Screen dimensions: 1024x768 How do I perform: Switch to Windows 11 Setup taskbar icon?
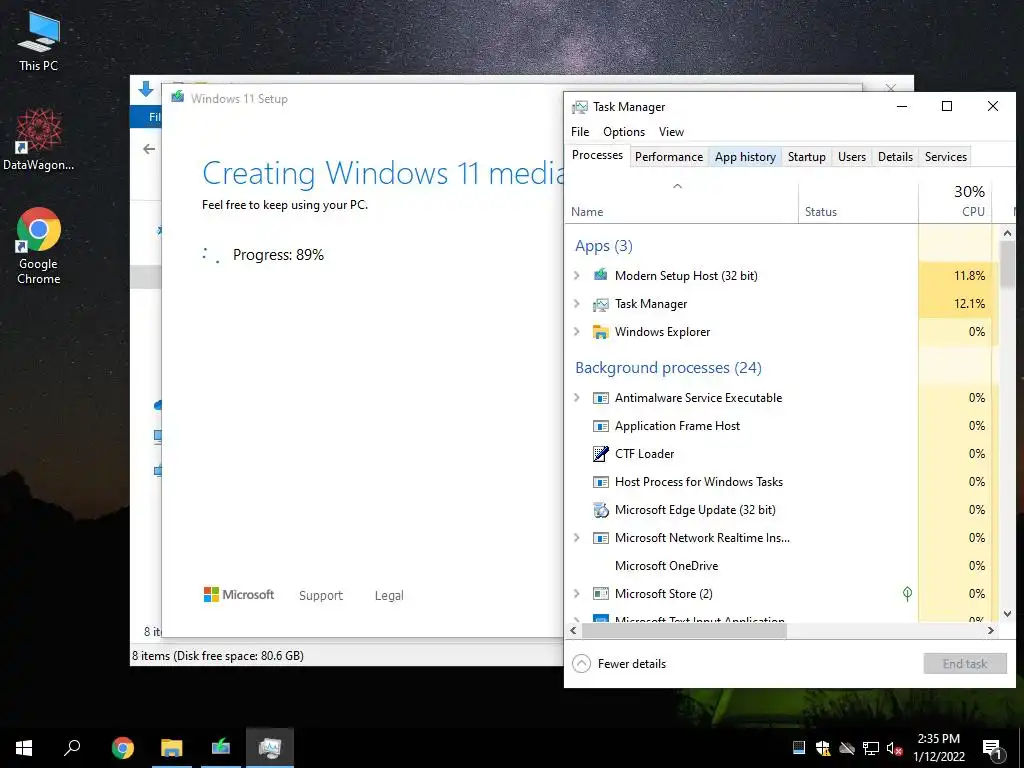pos(221,748)
